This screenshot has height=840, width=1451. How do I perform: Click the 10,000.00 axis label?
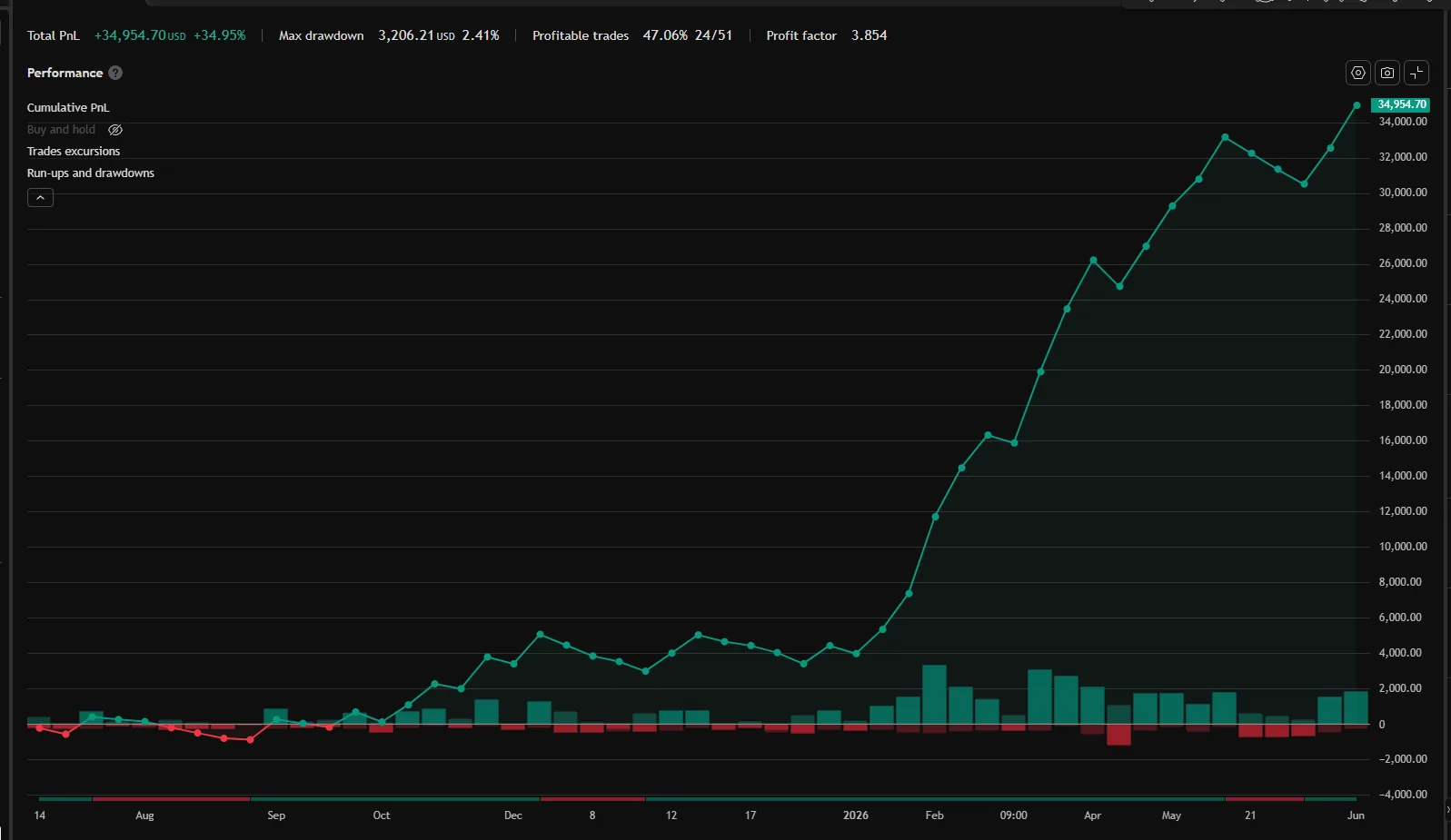(x=1403, y=547)
